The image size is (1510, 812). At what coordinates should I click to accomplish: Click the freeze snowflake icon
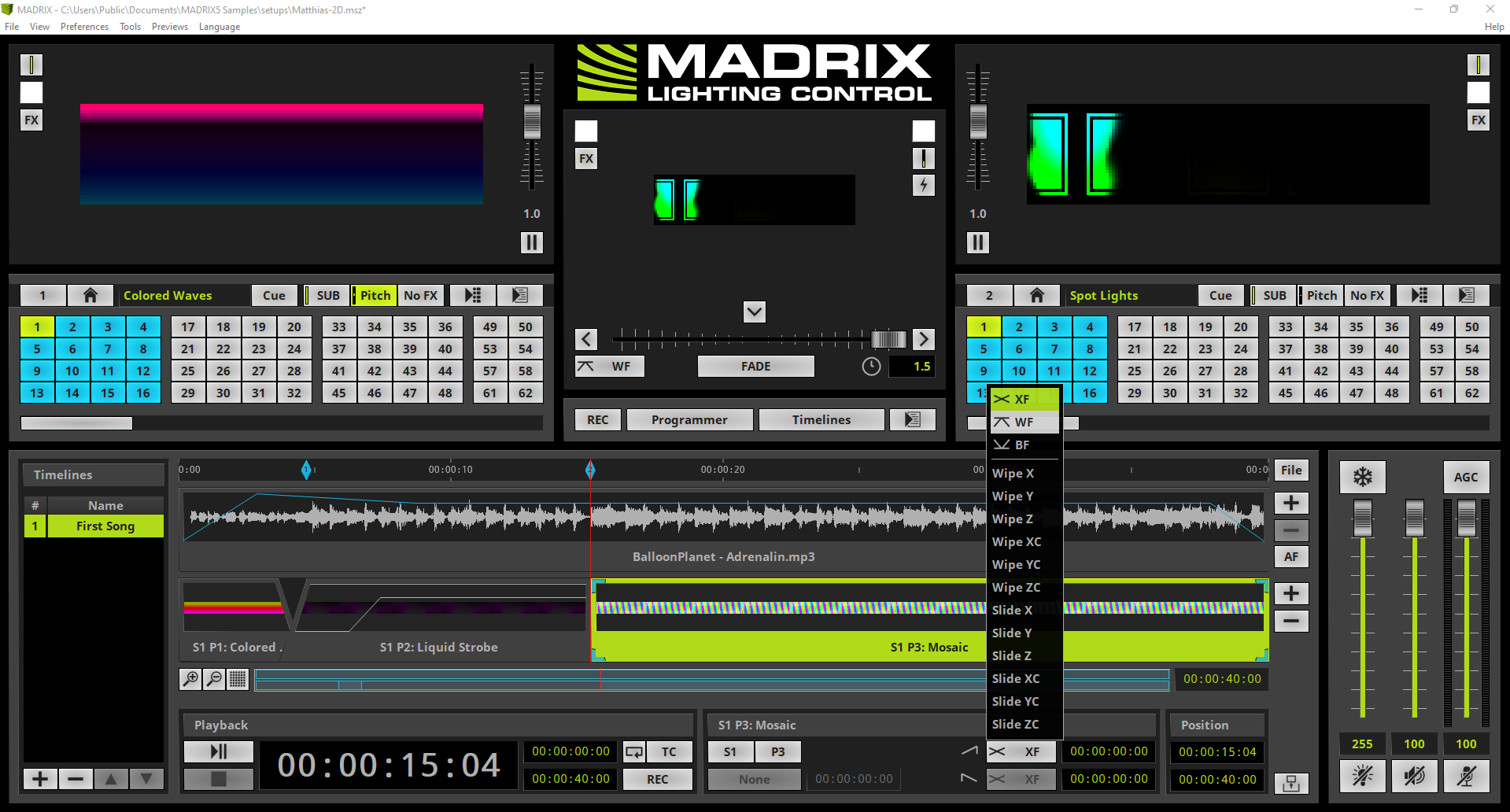[x=1362, y=477]
